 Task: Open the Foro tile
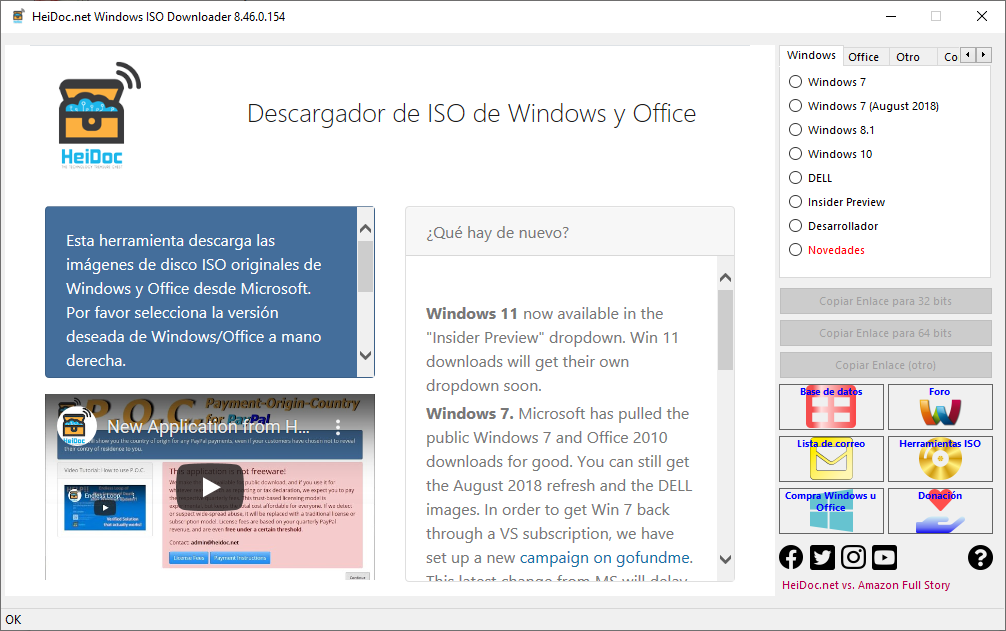coord(939,407)
